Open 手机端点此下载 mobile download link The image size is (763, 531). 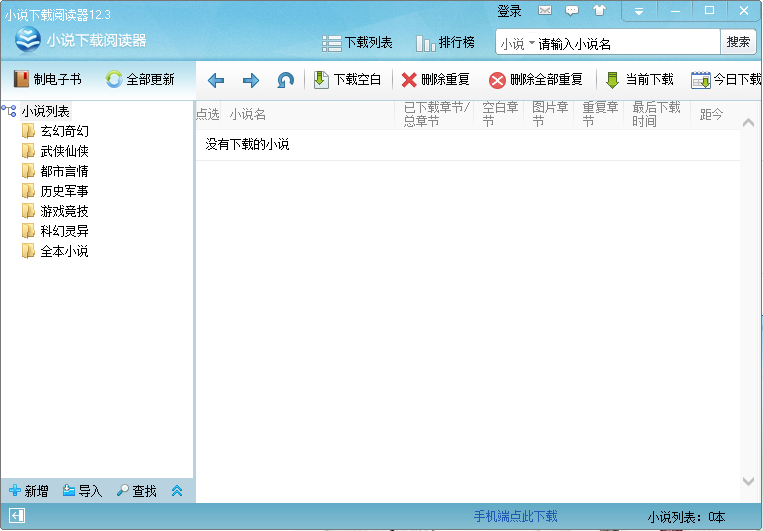[516, 516]
